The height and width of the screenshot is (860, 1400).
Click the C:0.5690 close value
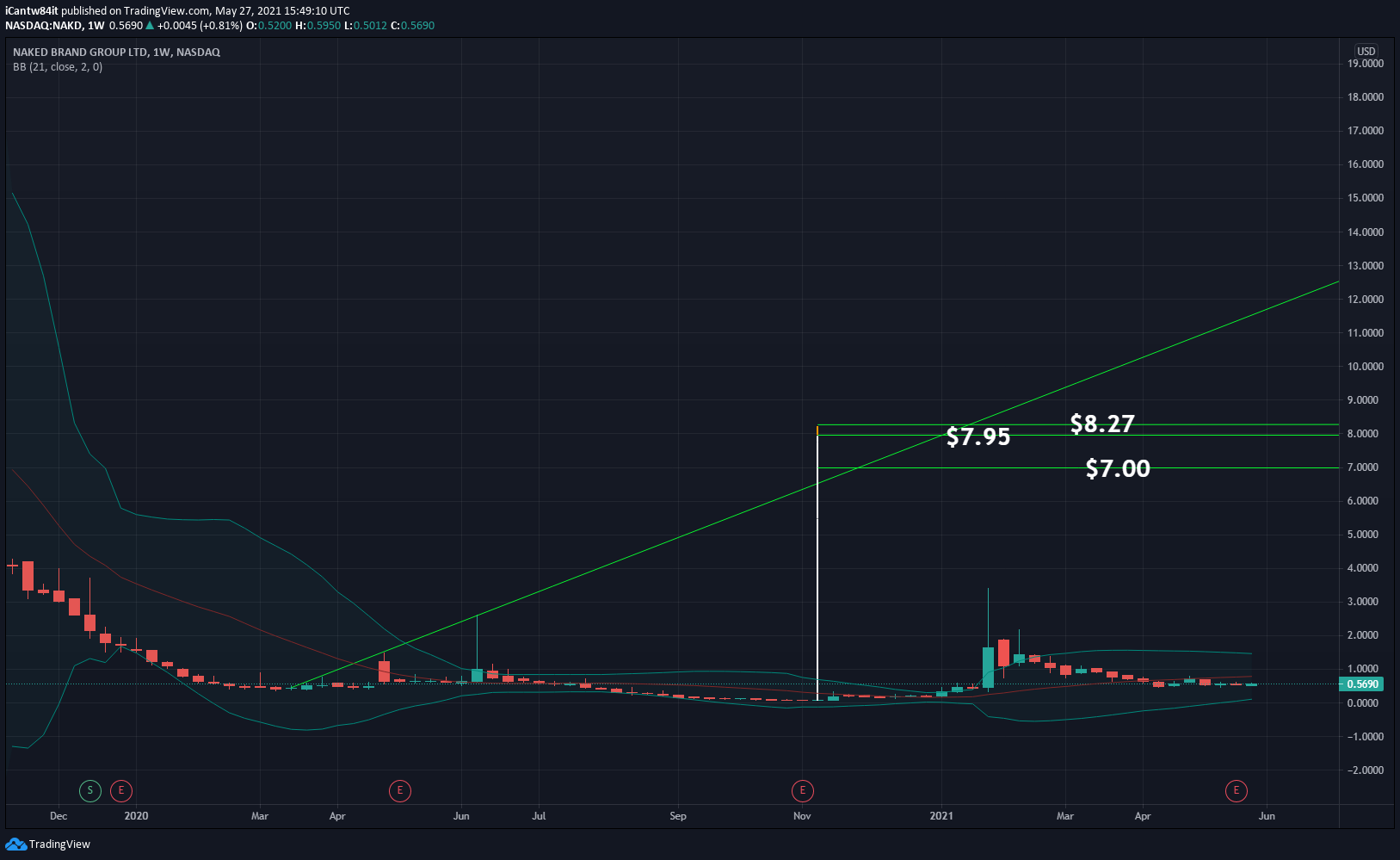coord(413,26)
